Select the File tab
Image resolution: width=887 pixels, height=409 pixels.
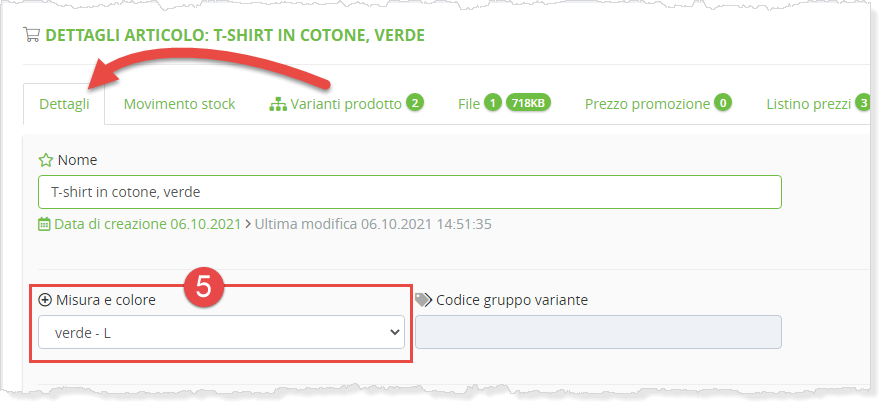[469, 104]
